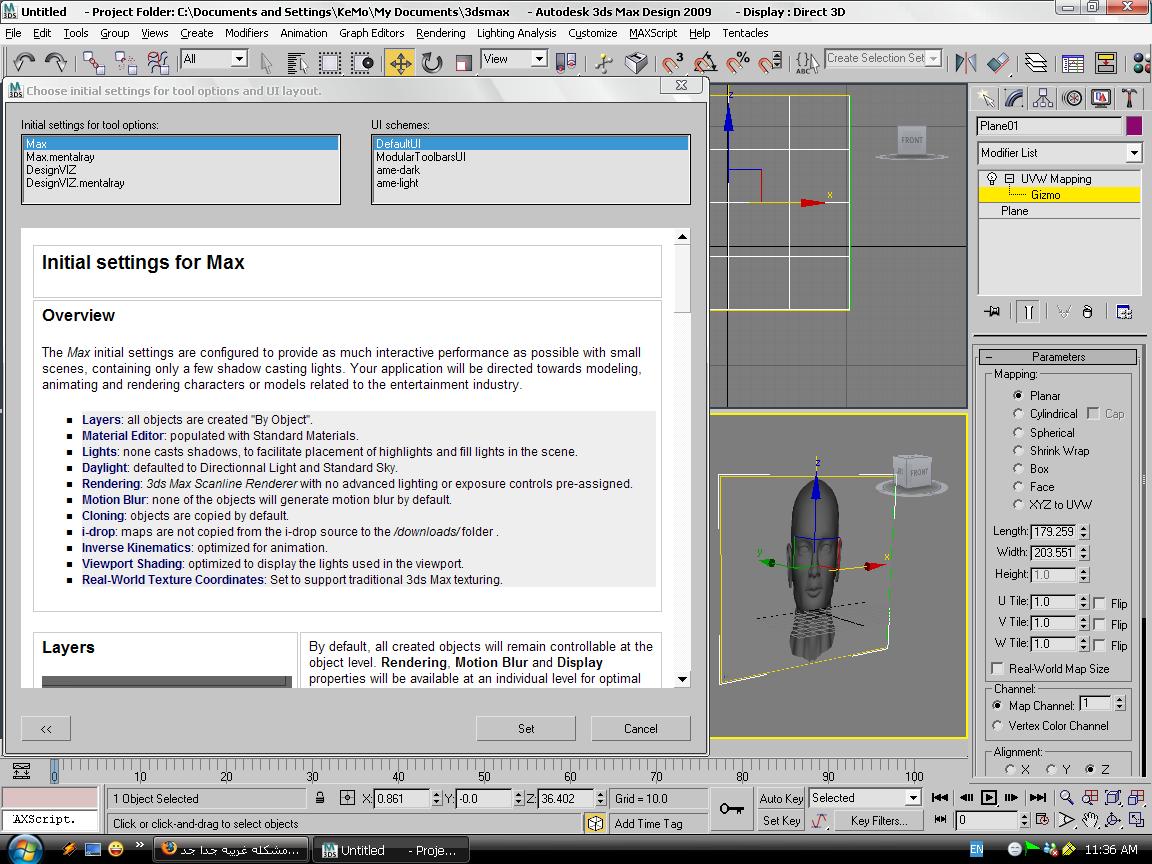1152x864 pixels.
Task: Open the Curve Editor from the toolbar
Action: coord(1073,62)
